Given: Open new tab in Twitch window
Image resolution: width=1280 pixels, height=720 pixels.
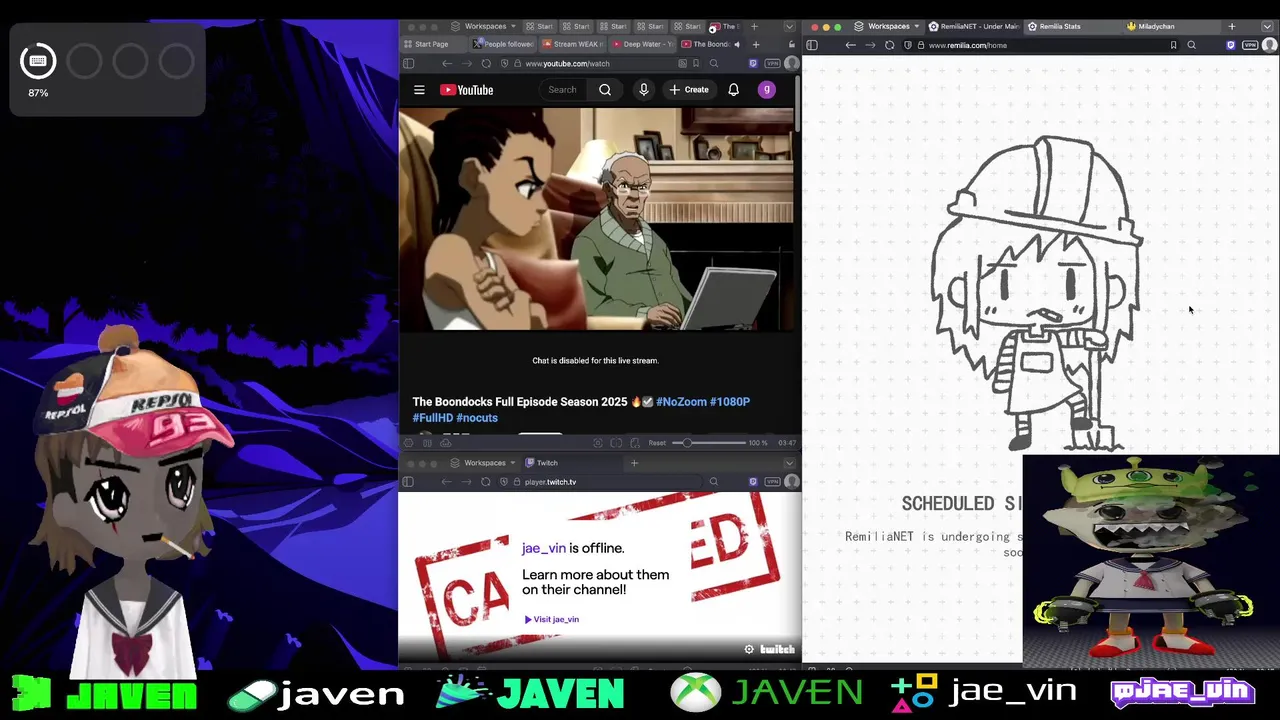Looking at the screenshot, I should point(634,463).
